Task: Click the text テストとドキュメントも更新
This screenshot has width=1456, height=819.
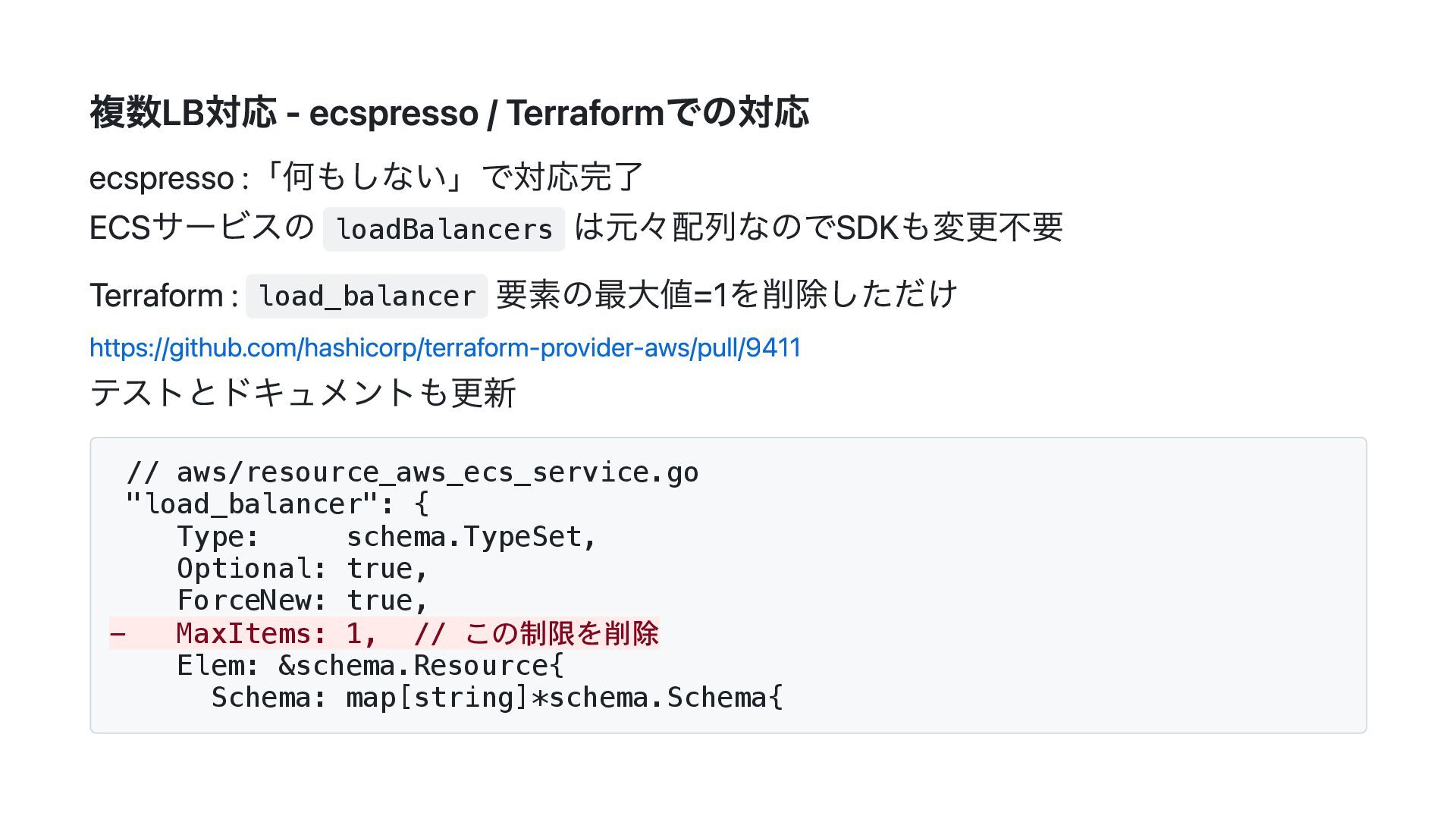Action: click(x=303, y=393)
